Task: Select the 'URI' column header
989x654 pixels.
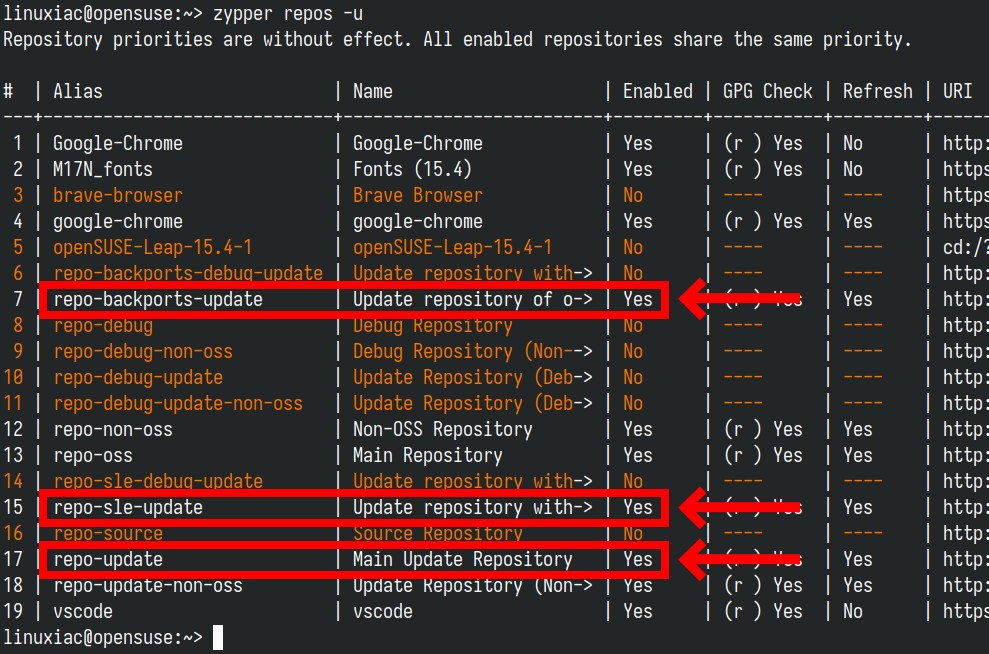Action: [957, 91]
